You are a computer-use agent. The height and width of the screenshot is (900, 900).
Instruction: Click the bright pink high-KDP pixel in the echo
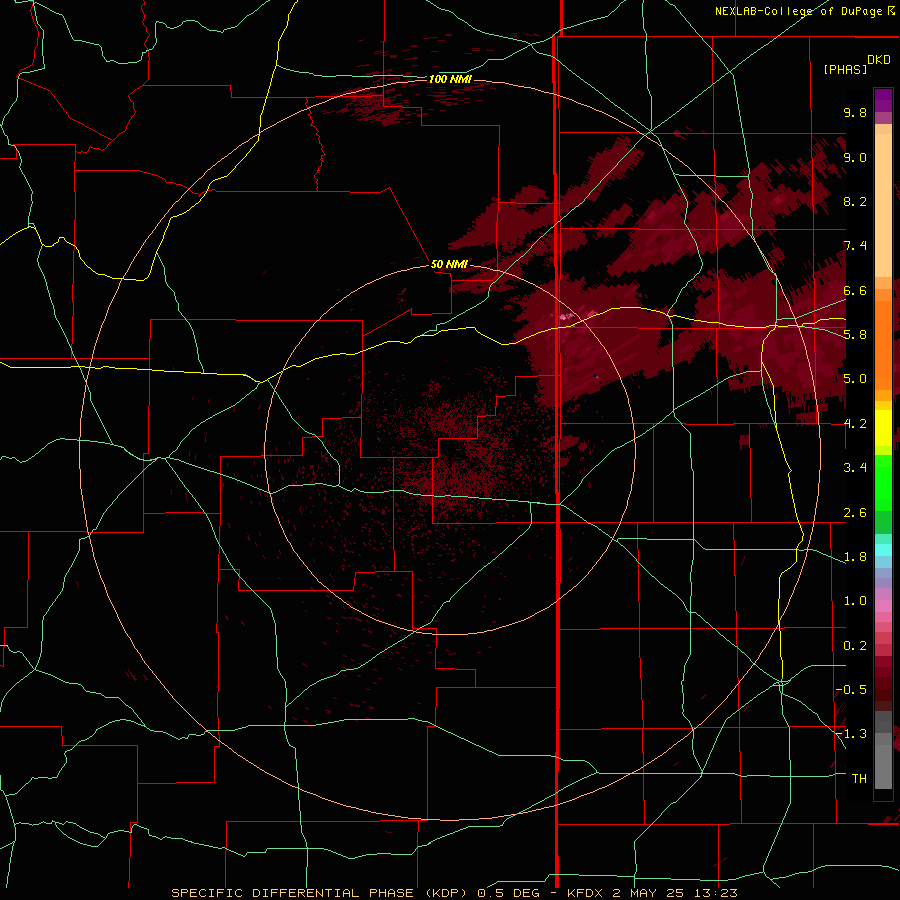(x=563, y=316)
